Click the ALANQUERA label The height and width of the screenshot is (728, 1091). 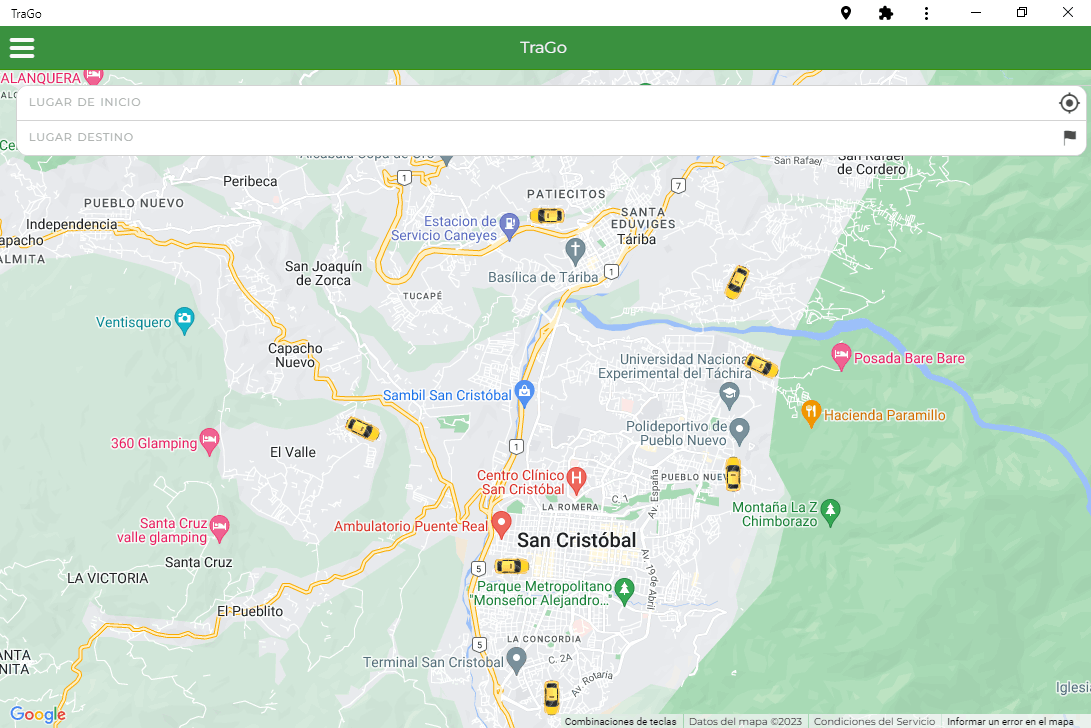tap(40, 78)
